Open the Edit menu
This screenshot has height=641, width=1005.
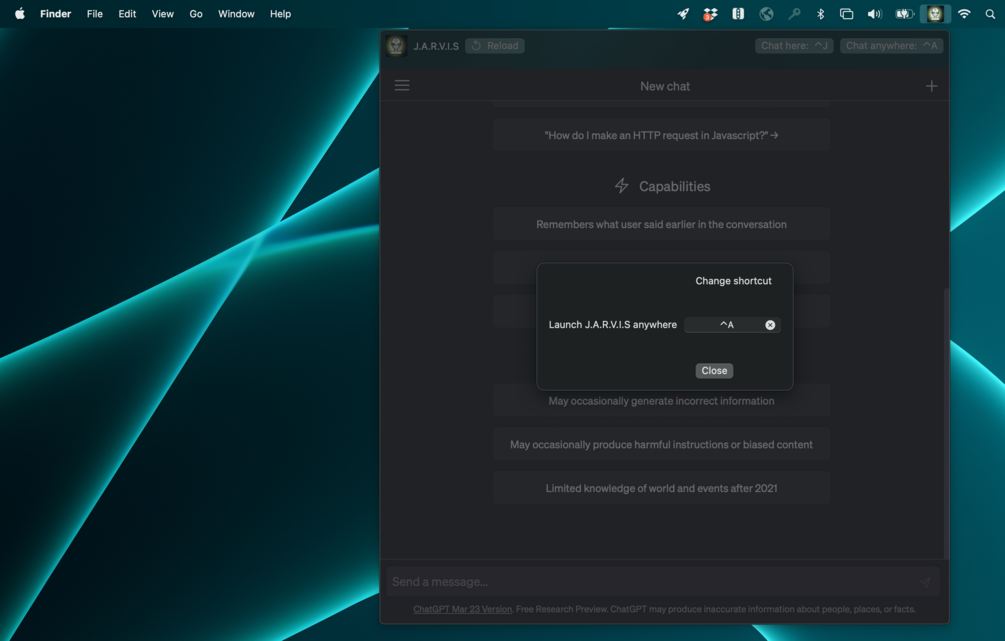click(127, 13)
